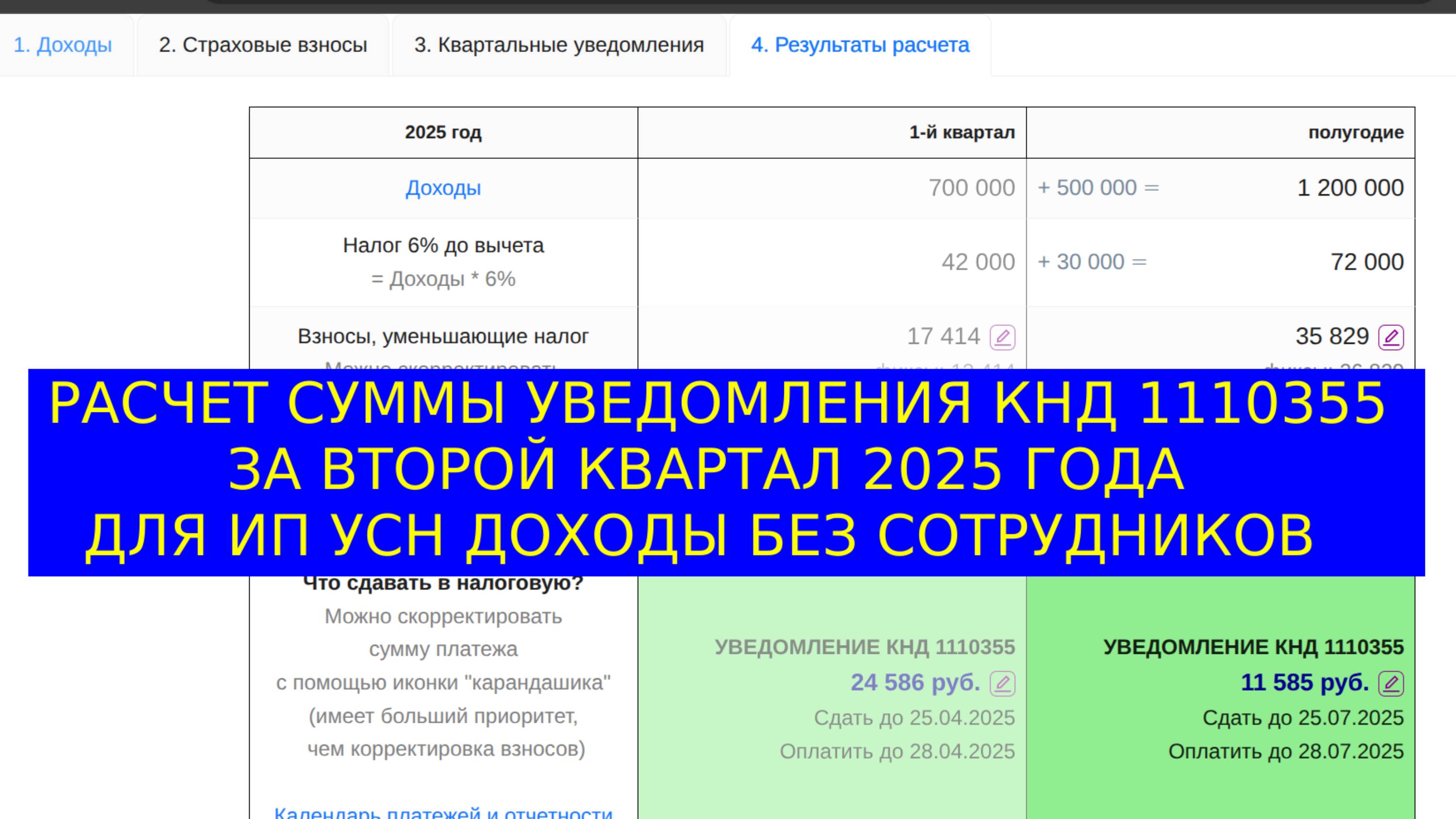This screenshot has width=1456, height=819.
Task: Click the '2025 год' header cell
Action: coord(443,132)
